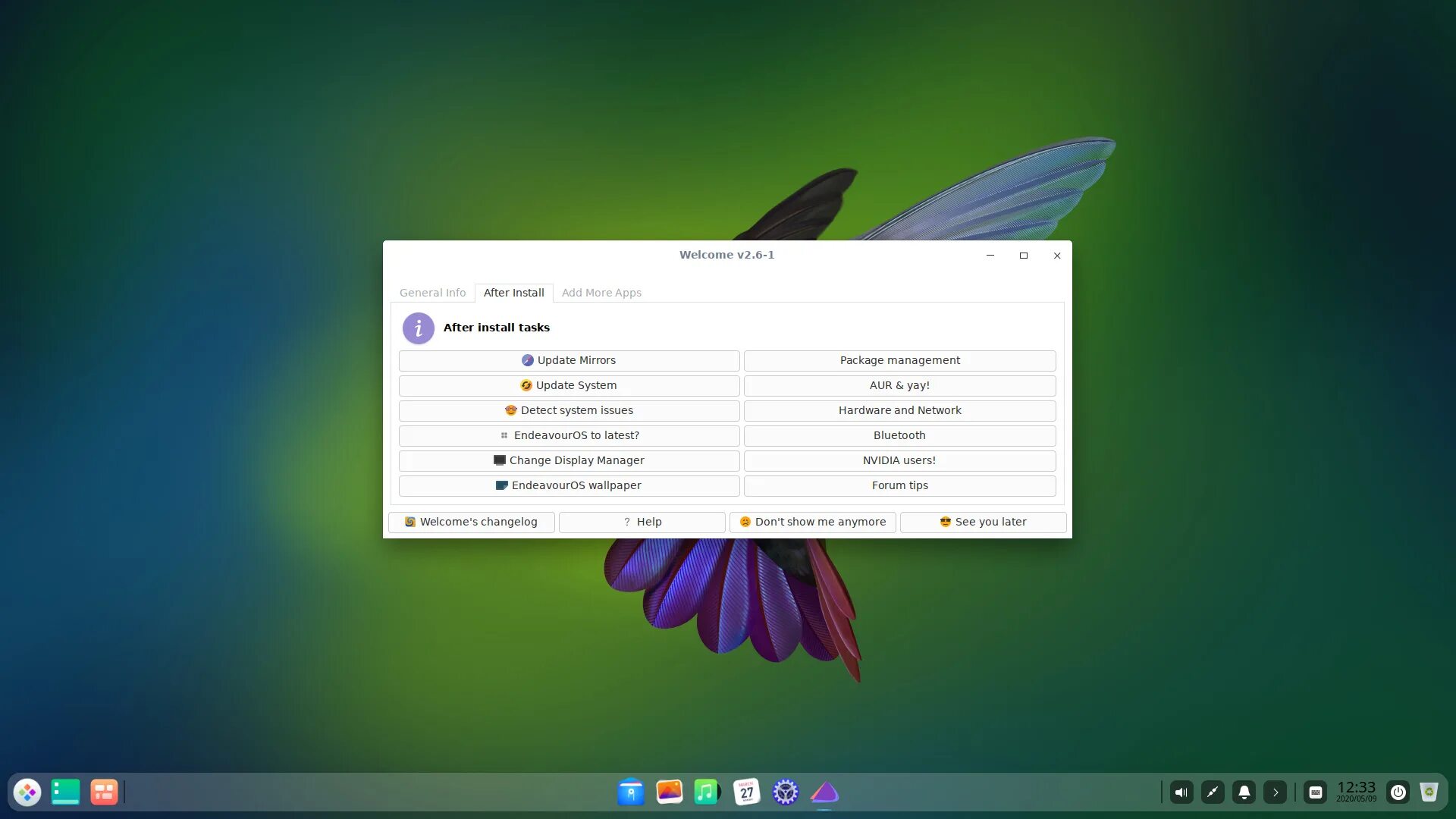
Task: Open the calendar dock icon
Action: pos(746,792)
